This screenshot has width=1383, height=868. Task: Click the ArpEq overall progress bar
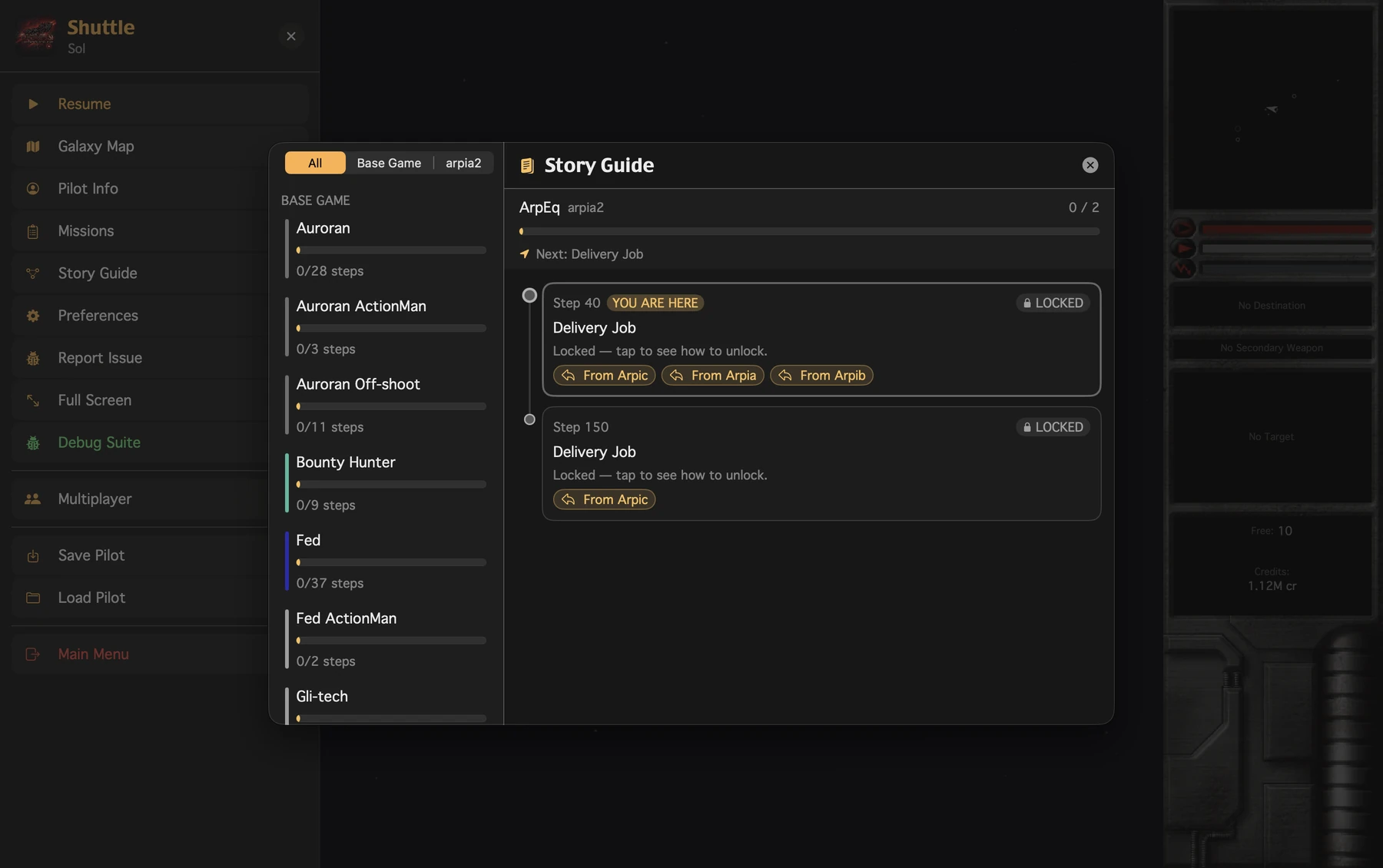point(809,231)
